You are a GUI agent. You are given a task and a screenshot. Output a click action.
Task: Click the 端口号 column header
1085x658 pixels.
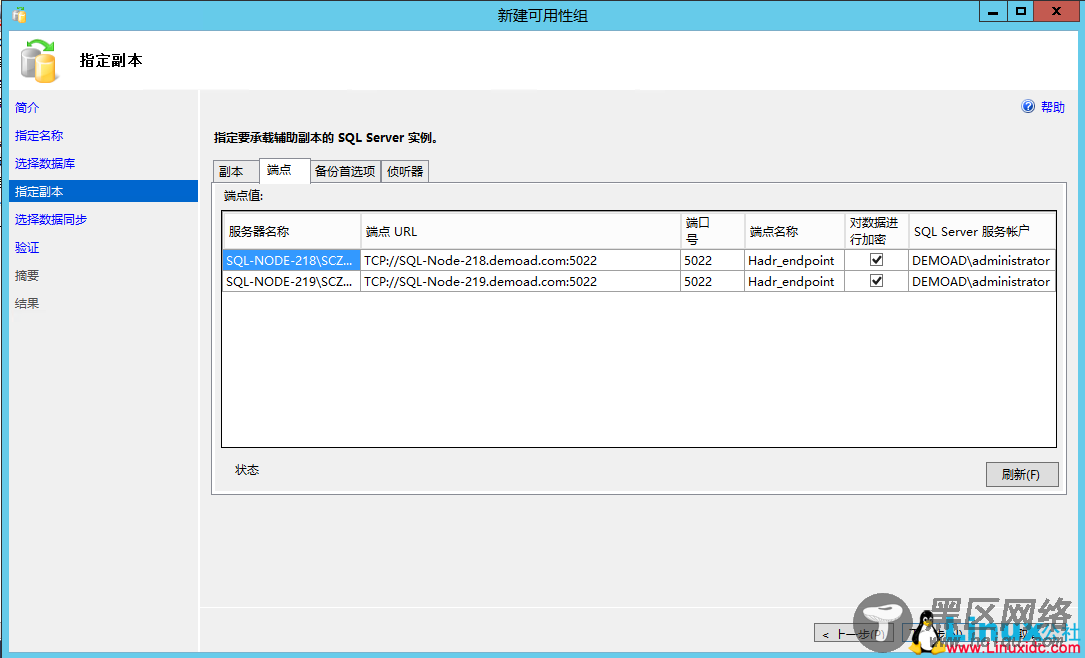(712, 231)
